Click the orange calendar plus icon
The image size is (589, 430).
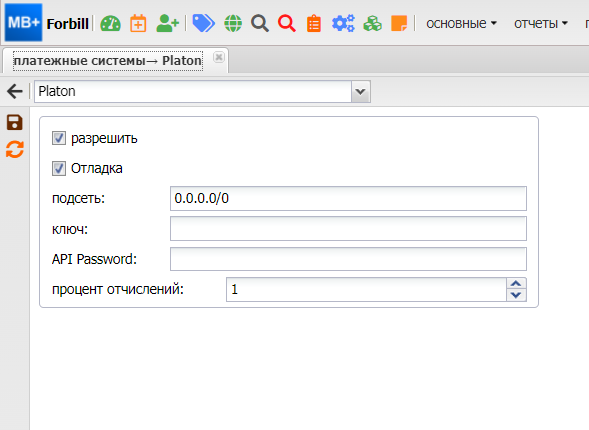click(138, 23)
